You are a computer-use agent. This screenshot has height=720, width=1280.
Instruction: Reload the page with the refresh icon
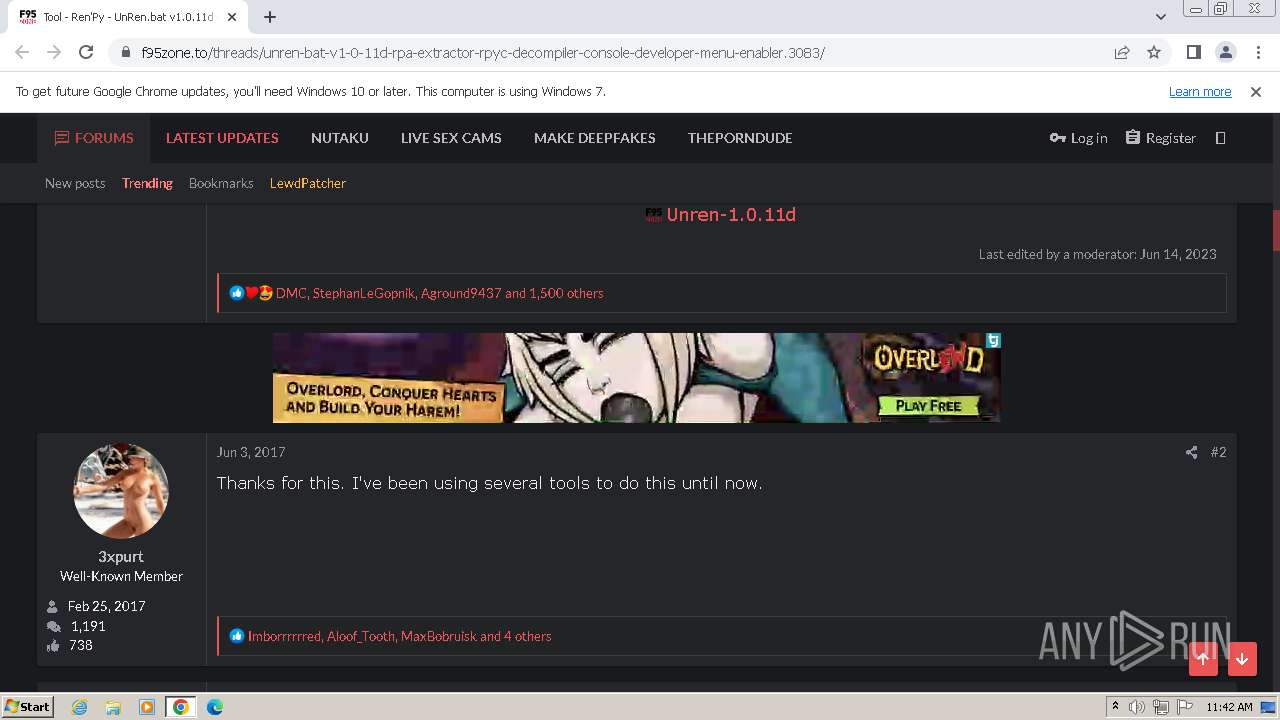[x=86, y=52]
